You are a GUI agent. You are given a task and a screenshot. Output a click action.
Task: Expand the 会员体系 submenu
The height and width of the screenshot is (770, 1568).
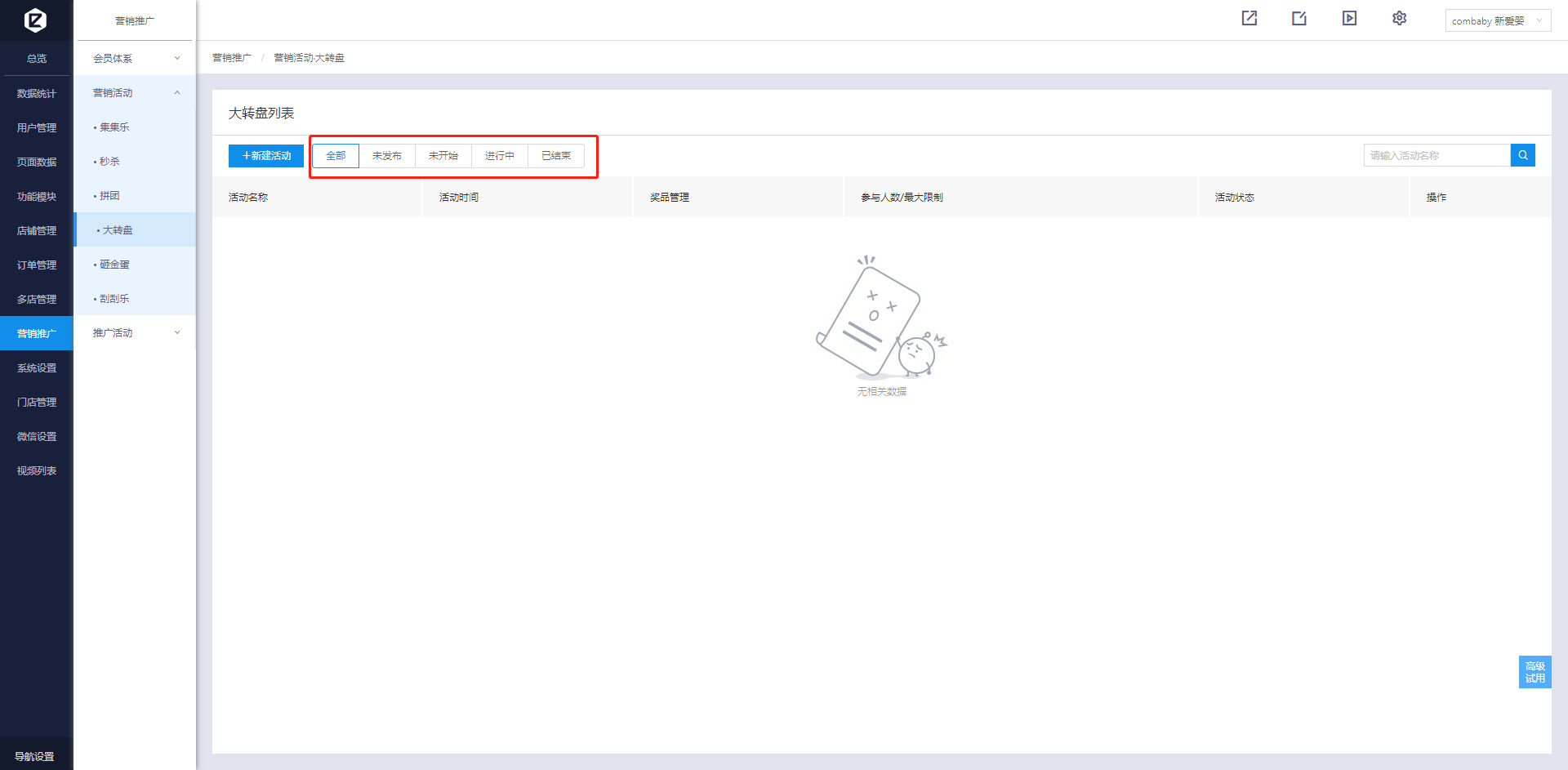click(135, 59)
